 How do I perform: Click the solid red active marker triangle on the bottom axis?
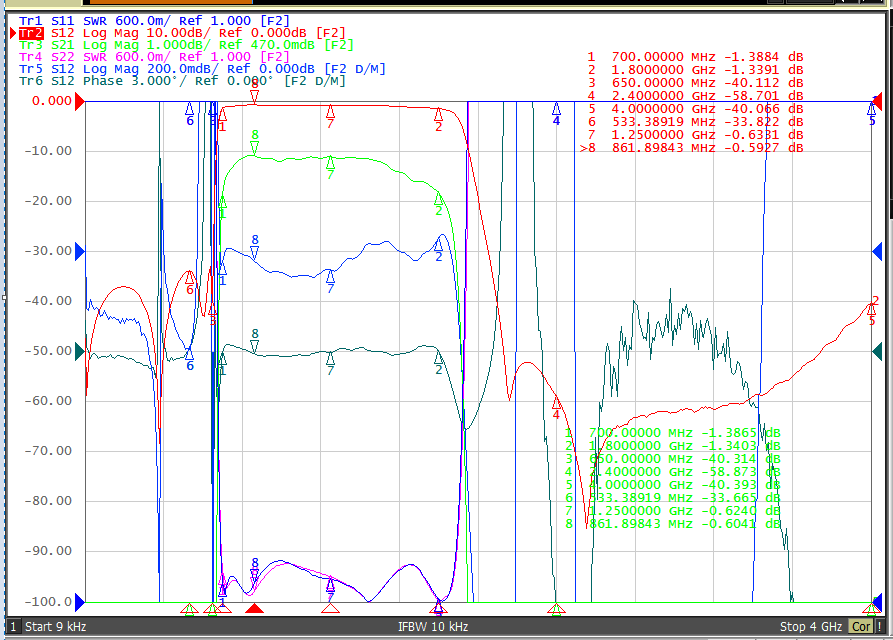[x=255, y=609]
